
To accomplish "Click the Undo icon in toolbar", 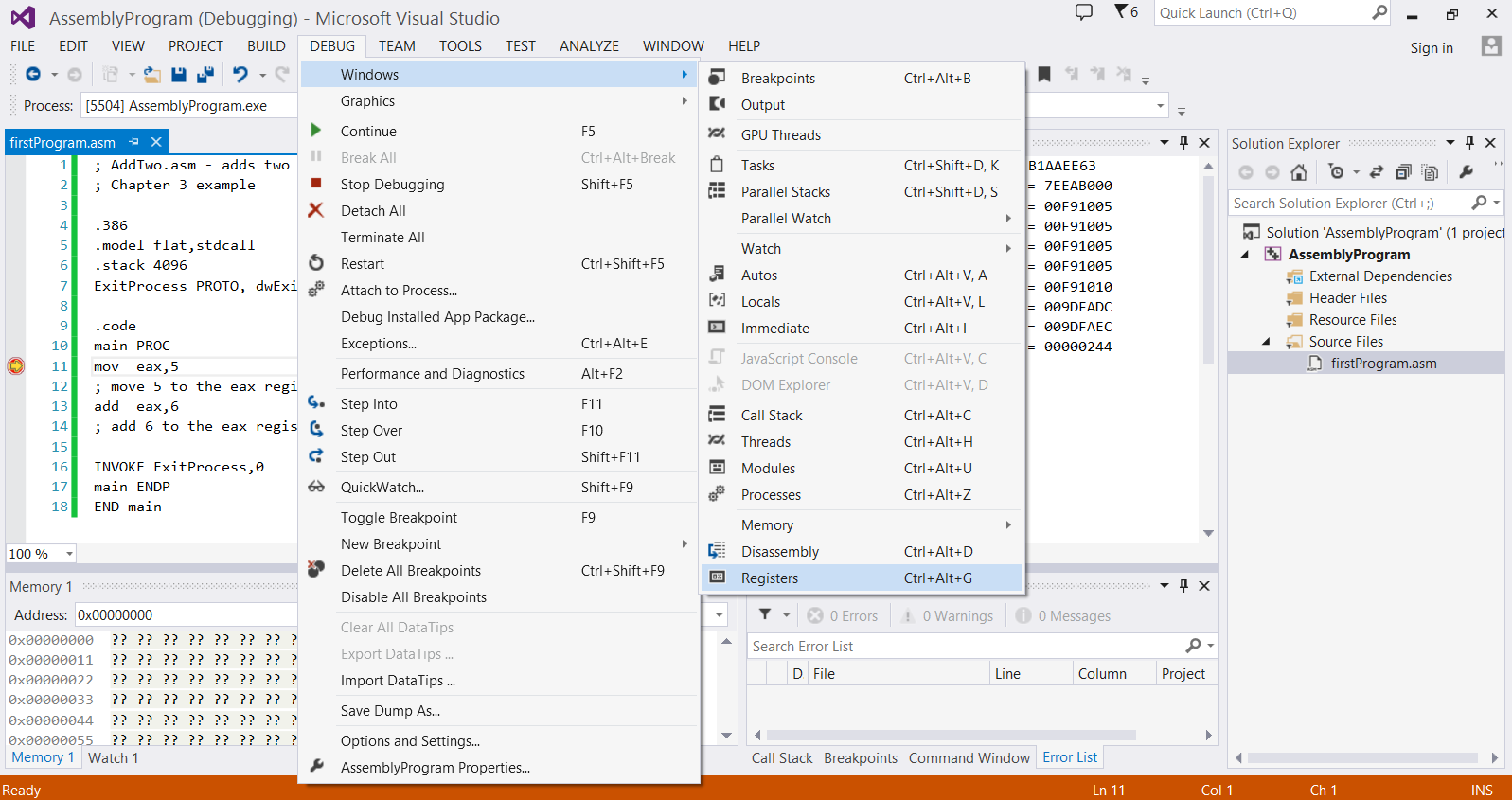I will (240, 74).
